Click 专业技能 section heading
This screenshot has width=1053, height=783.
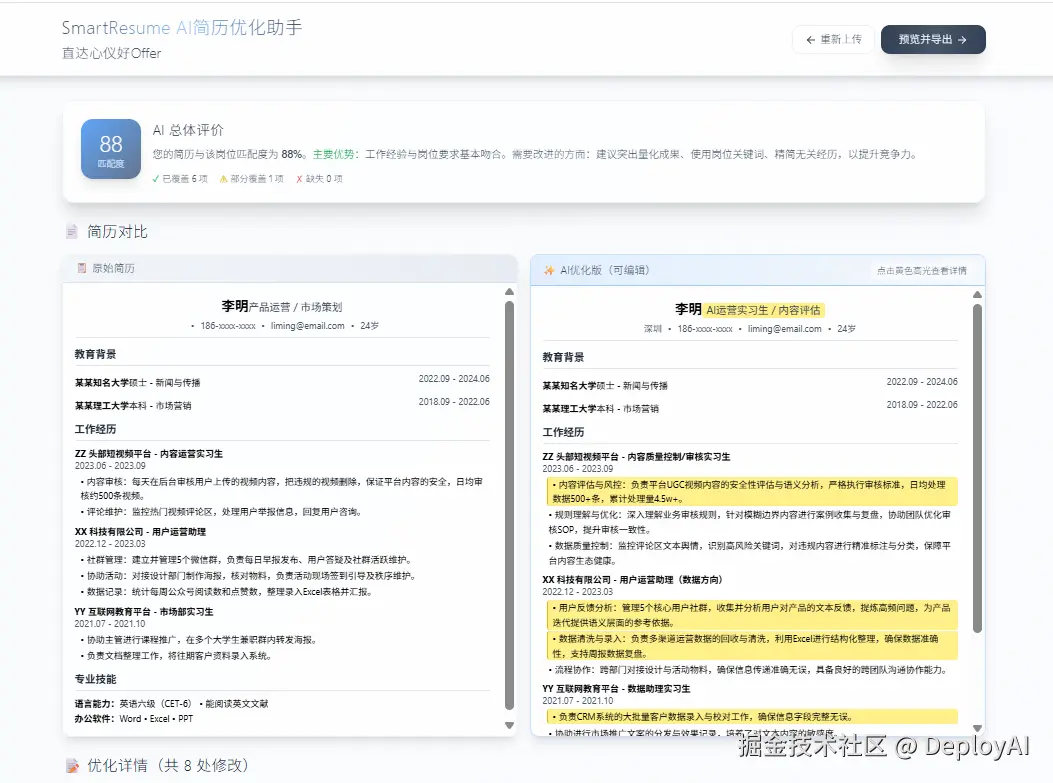coord(95,679)
